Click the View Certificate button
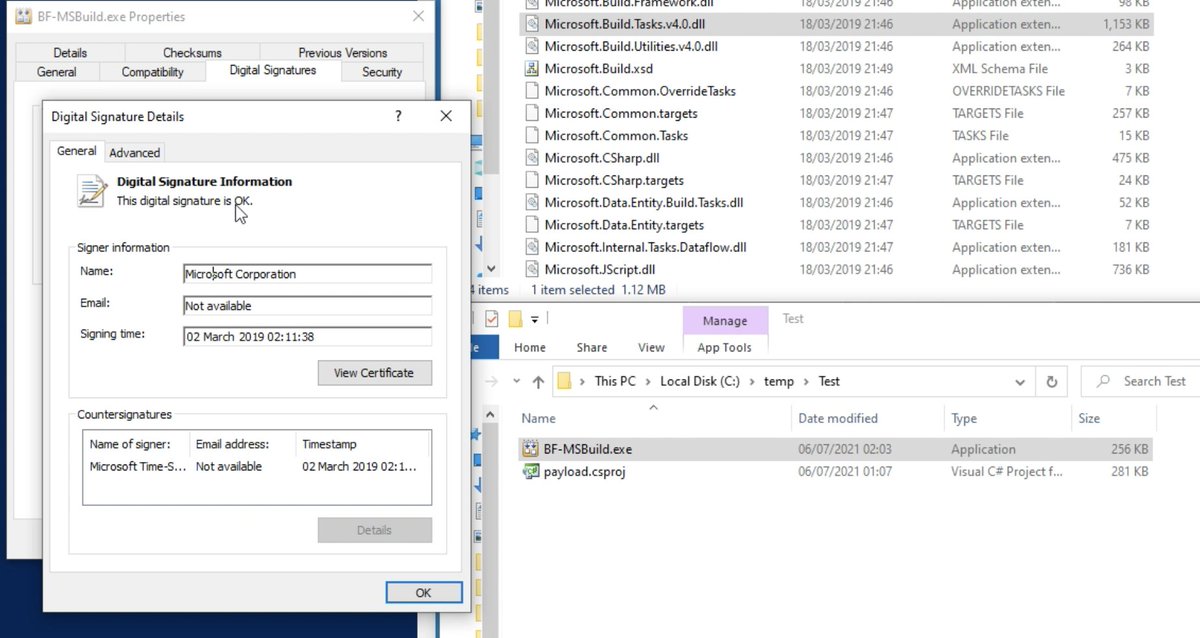This screenshot has width=1200, height=638. (x=374, y=373)
